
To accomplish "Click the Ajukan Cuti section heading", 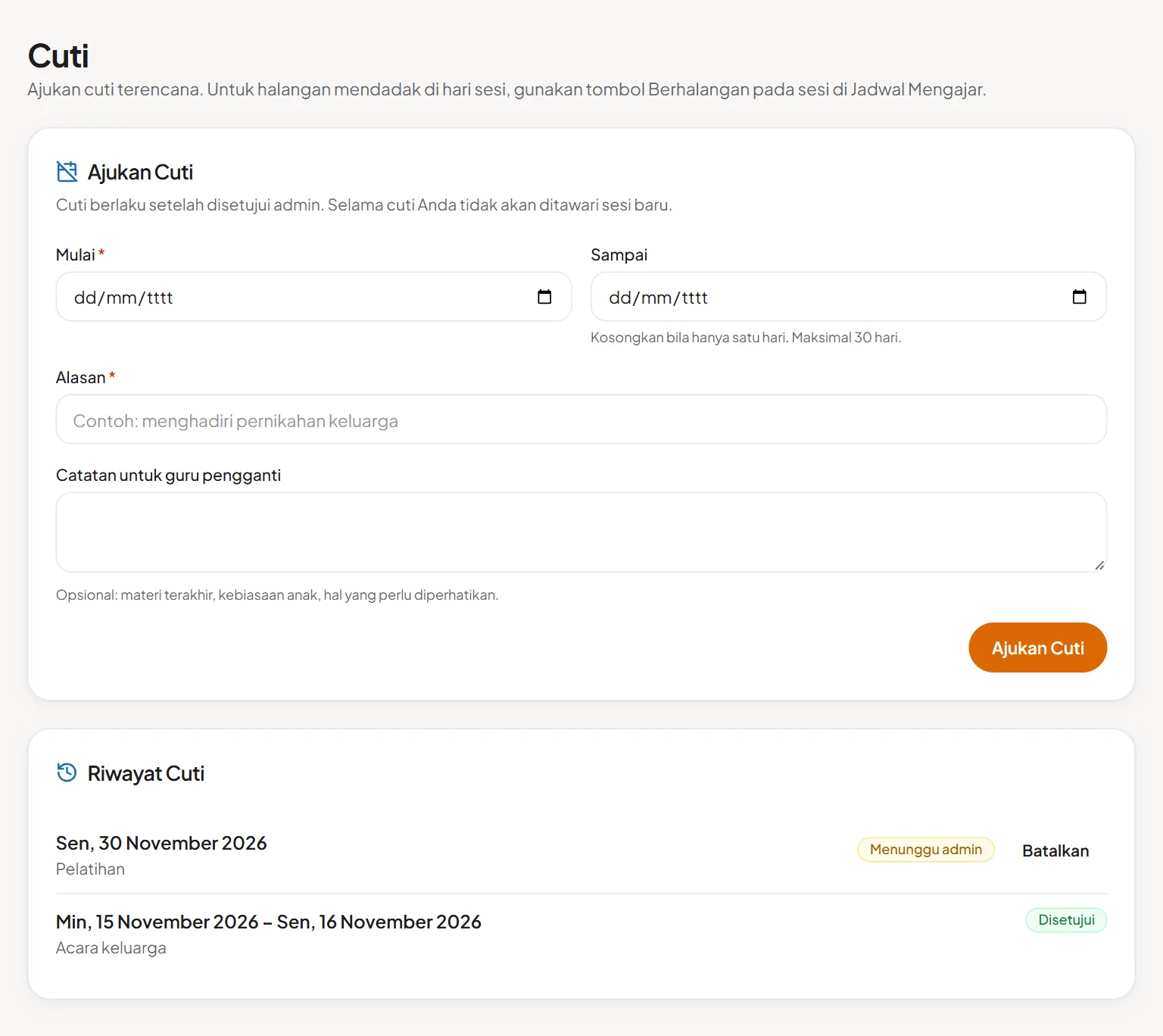I will [x=140, y=172].
